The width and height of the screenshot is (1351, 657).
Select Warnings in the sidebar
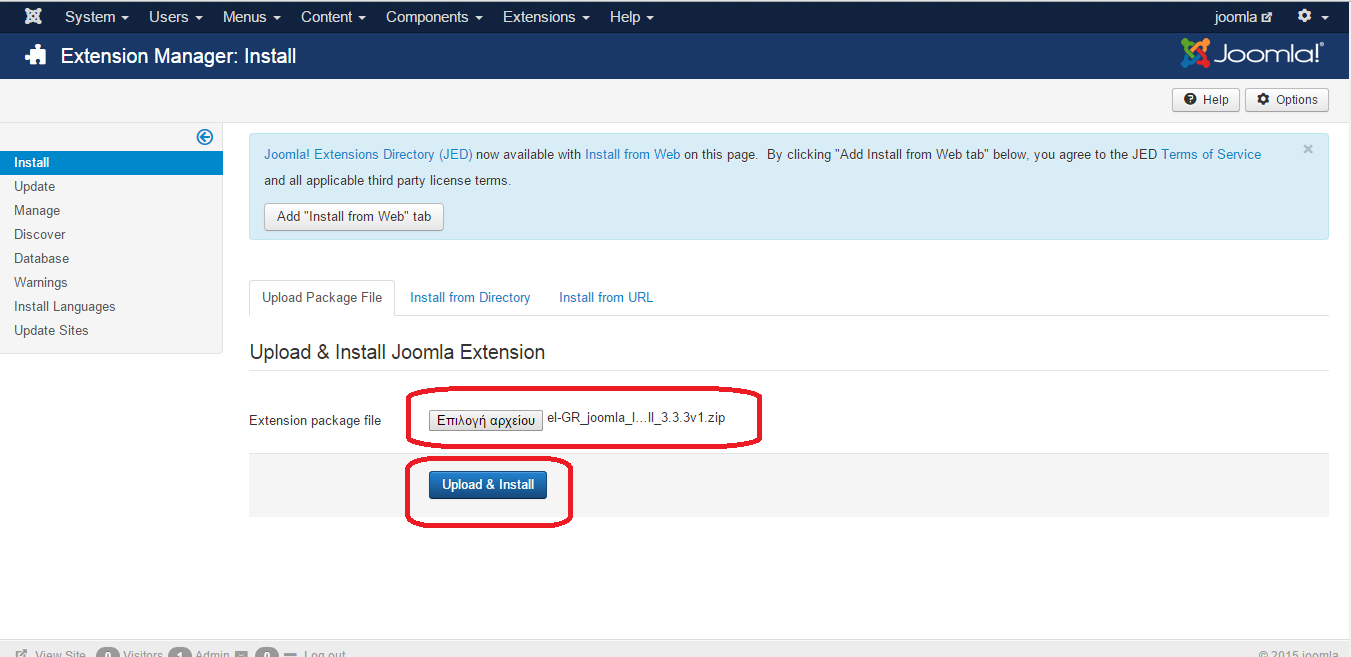(x=111, y=283)
